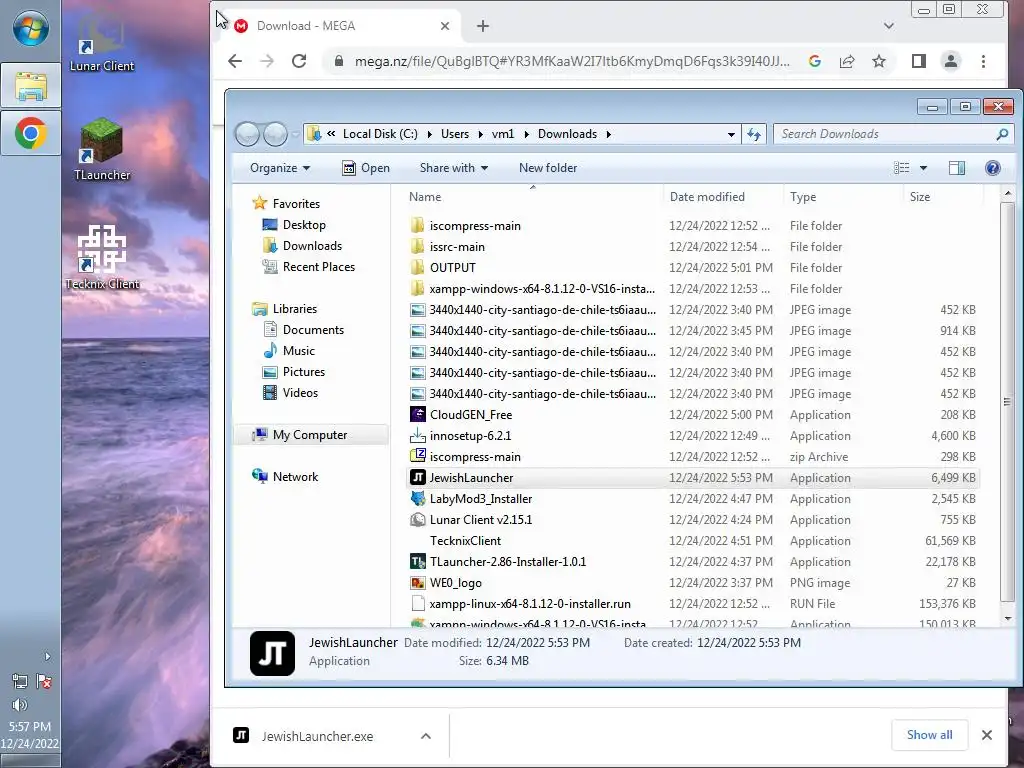Image resolution: width=1024 pixels, height=768 pixels.
Task: Click Local Disk (C:) breadcrumb
Action: pos(380,134)
